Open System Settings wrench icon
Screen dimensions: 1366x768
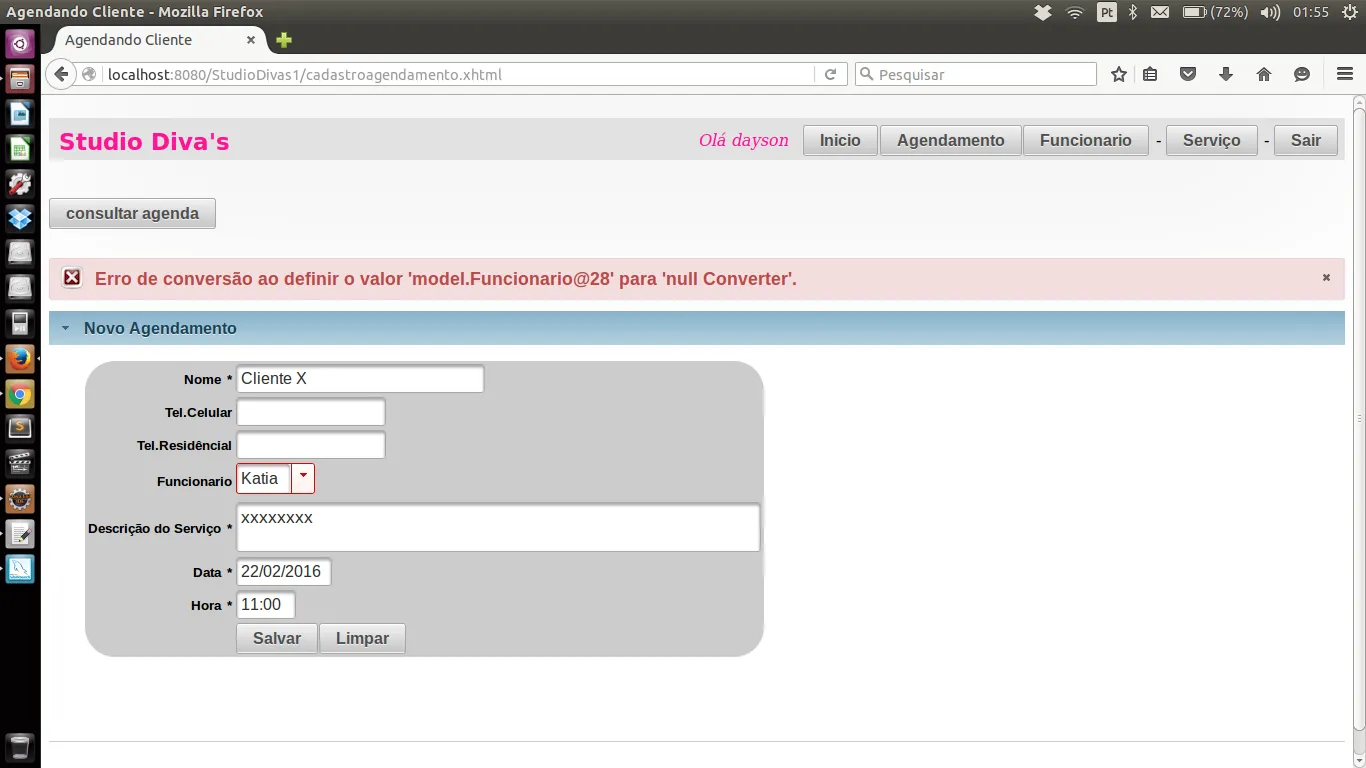pyautogui.click(x=20, y=184)
